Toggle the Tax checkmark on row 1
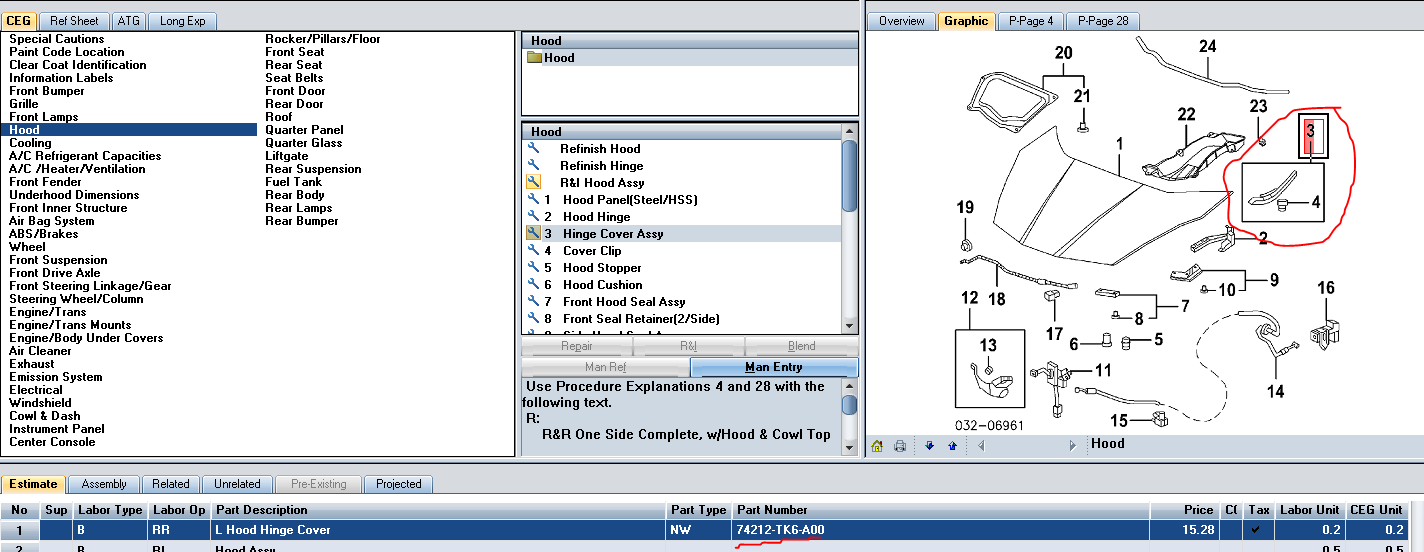1424x552 pixels. click(1255, 529)
